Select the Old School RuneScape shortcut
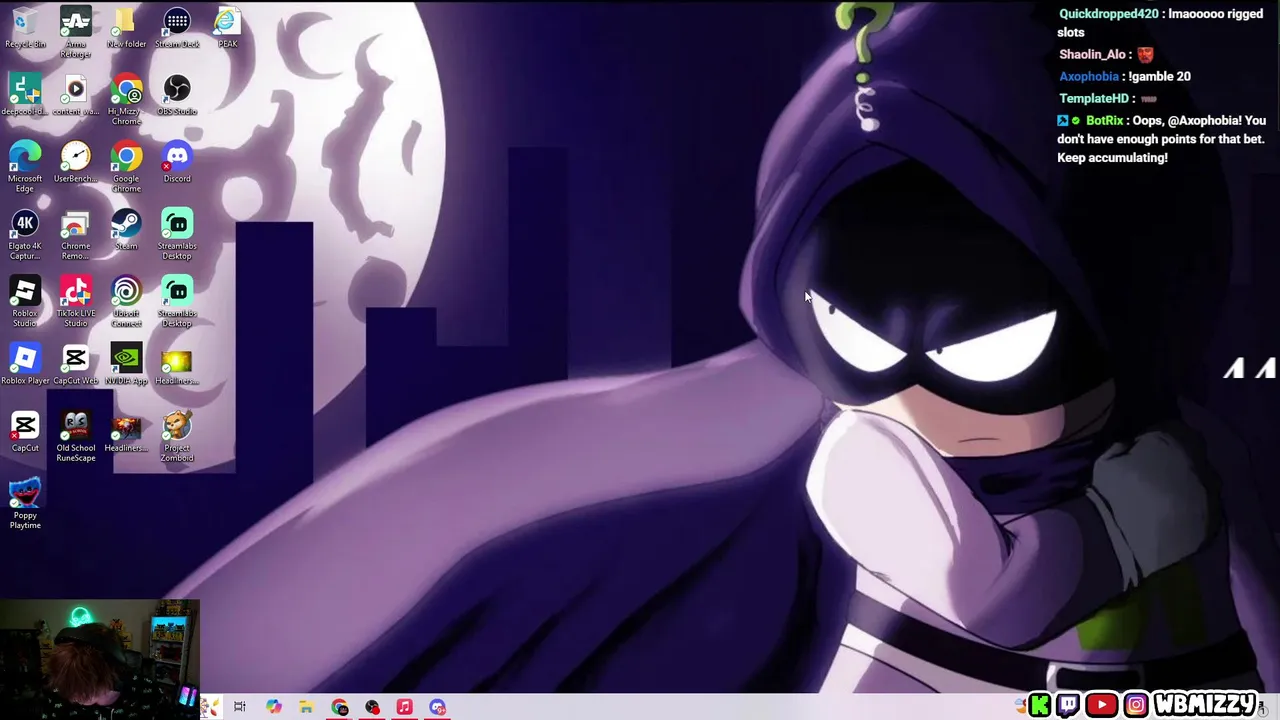Image resolution: width=1280 pixels, height=720 pixels. click(x=76, y=437)
